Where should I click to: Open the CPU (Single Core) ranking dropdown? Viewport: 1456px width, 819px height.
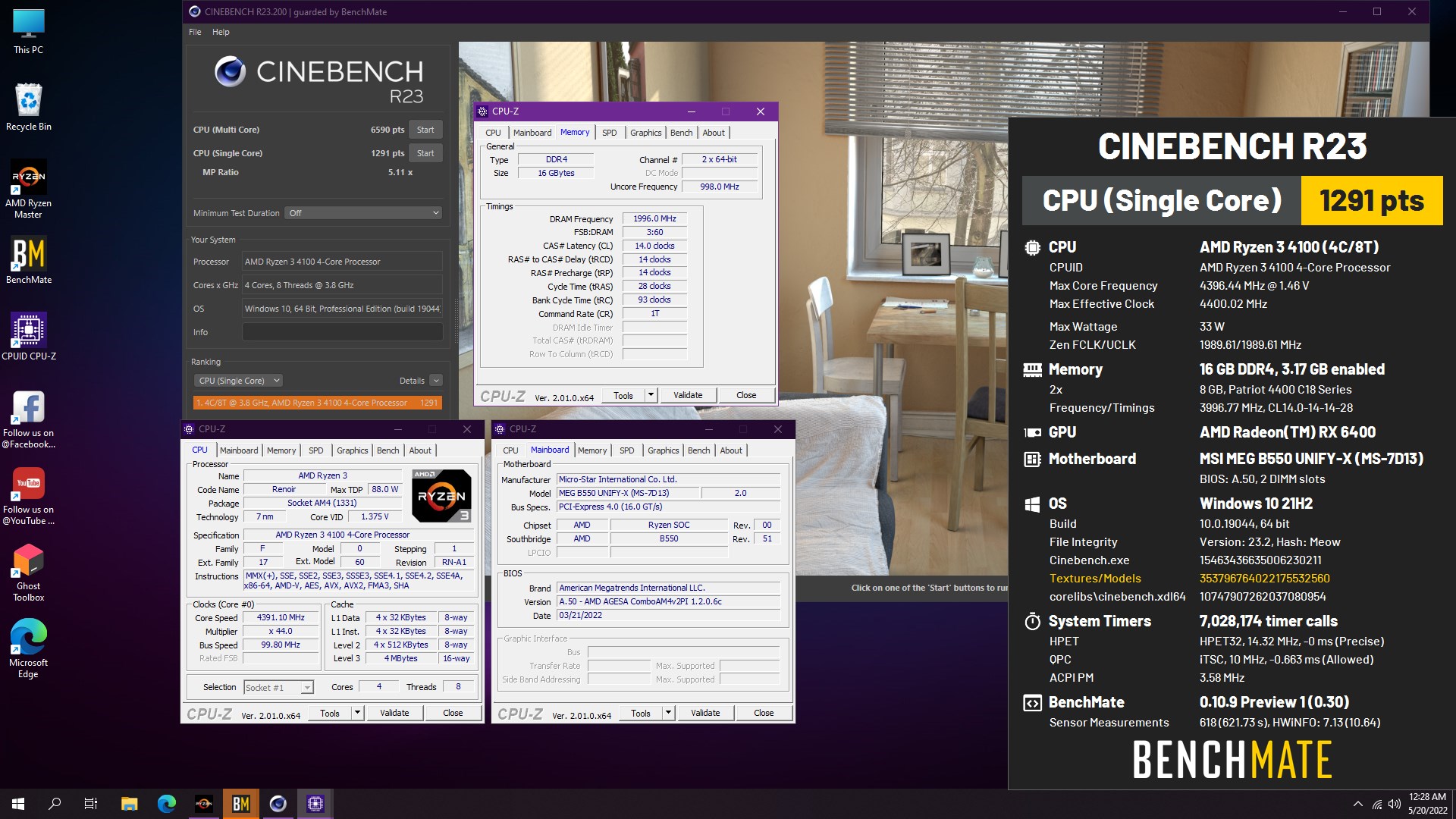238,381
